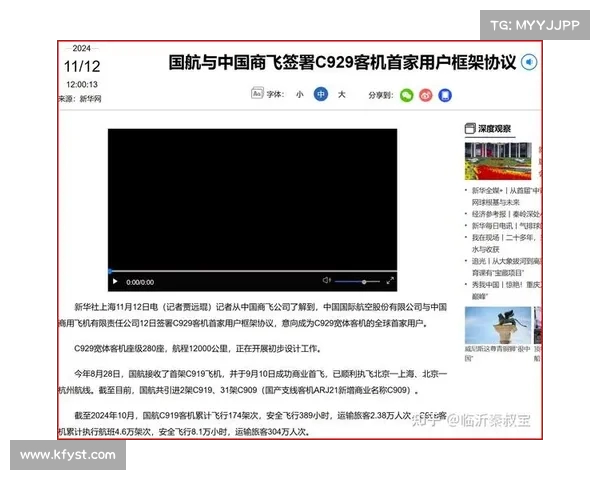Click the source label 来源：新华网
The height and width of the screenshot is (480, 600).
point(80,99)
